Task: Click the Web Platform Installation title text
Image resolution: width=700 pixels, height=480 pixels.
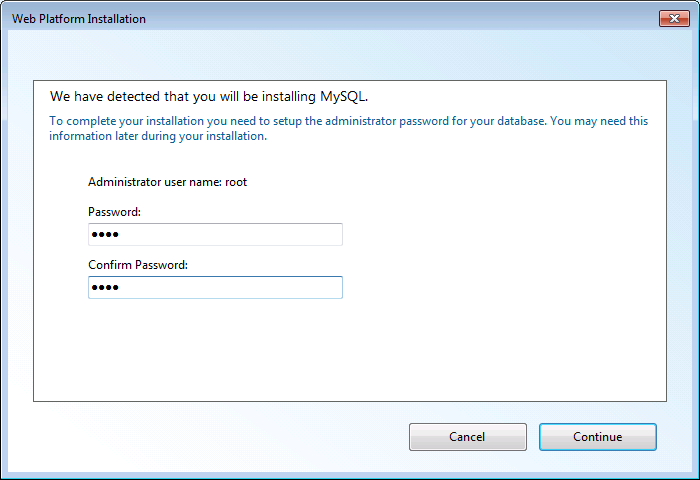Action: click(x=79, y=19)
